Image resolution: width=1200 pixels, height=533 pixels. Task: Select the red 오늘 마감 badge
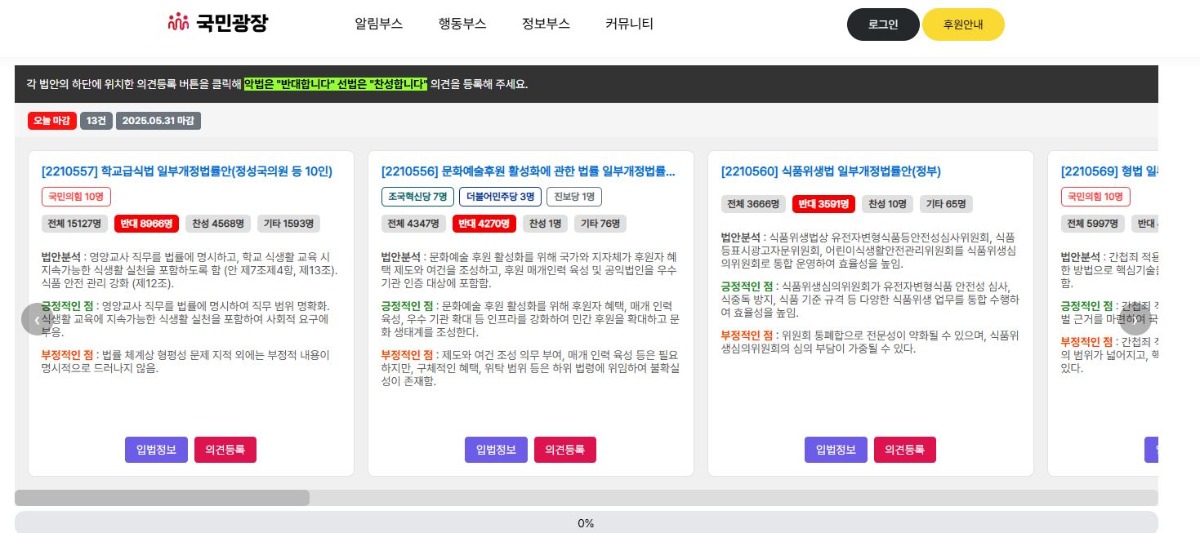[x=52, y=121]
